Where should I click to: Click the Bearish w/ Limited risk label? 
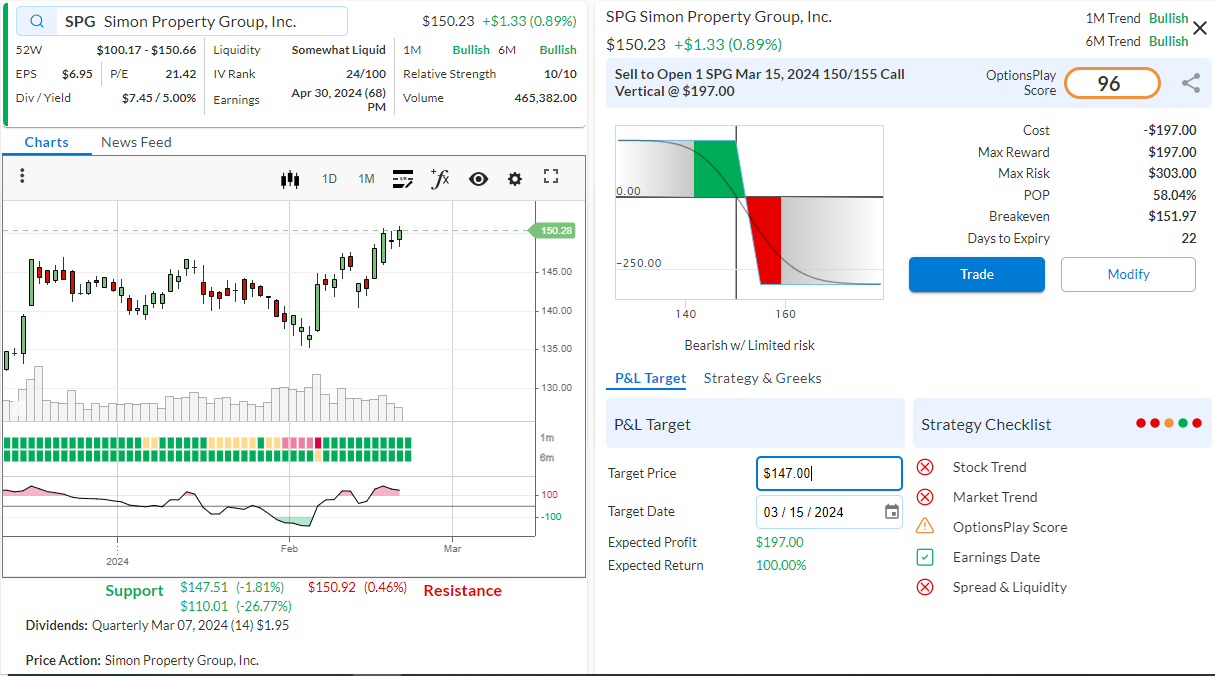point(749,345)
